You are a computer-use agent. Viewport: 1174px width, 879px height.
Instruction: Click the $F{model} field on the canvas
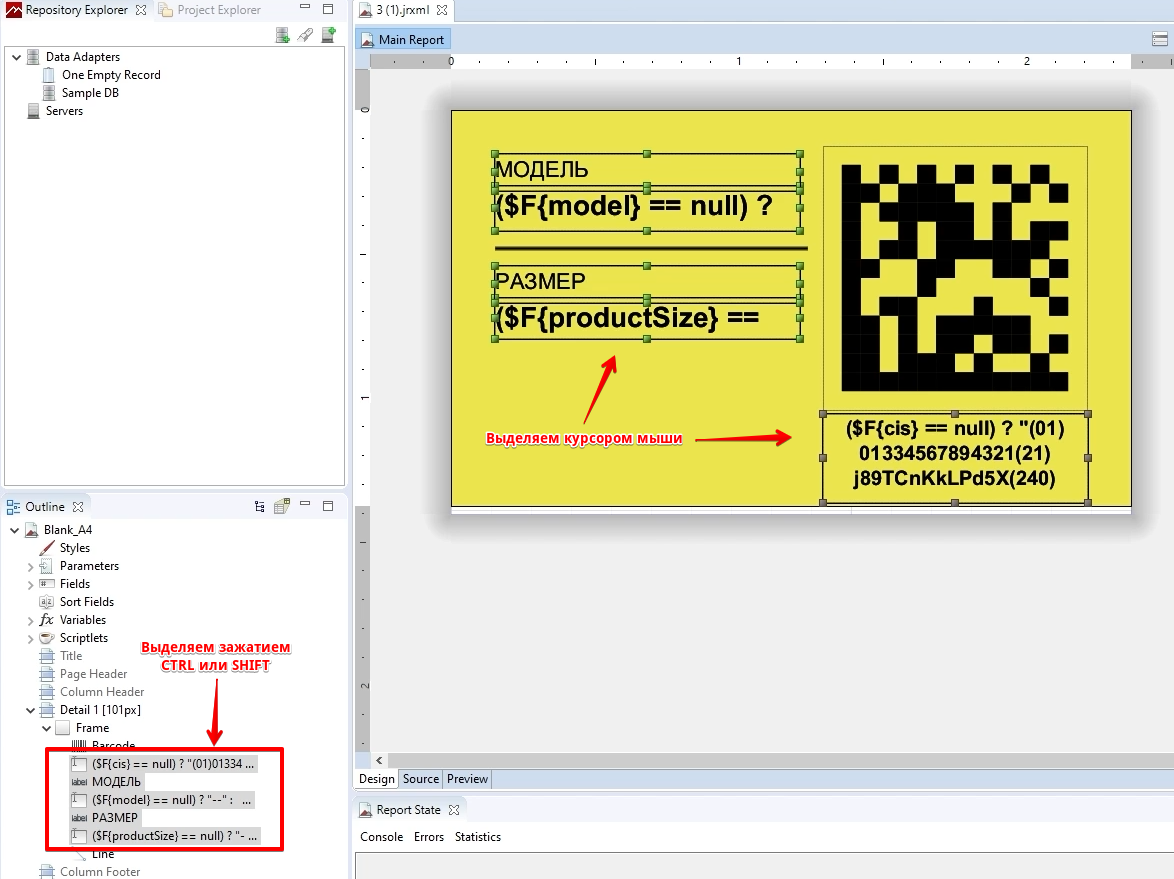(647, 209)
